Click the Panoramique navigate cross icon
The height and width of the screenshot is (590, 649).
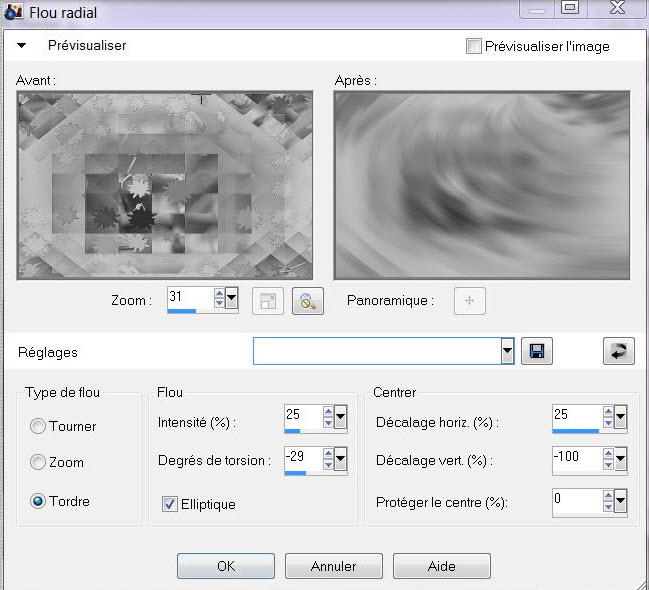tap(470, 301)
